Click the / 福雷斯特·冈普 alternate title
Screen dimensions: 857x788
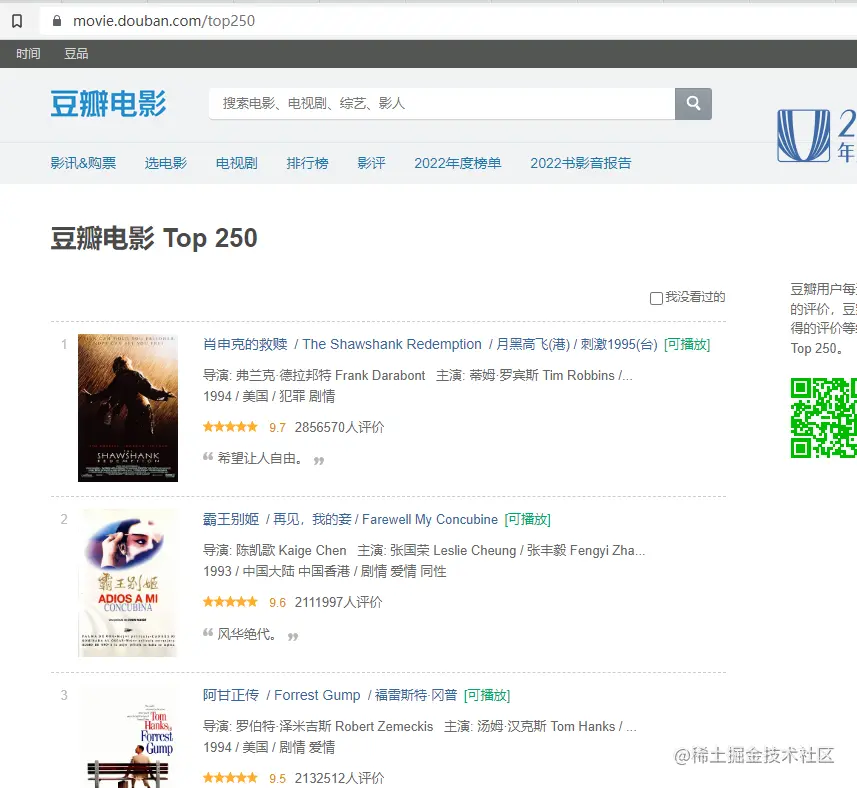(412, 695)
